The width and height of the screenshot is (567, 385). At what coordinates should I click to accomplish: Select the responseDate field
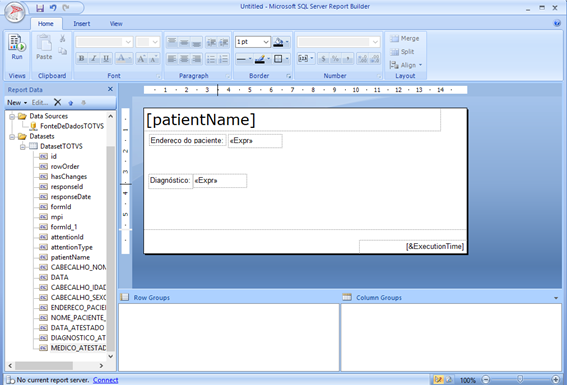click(x=71, y=197)
